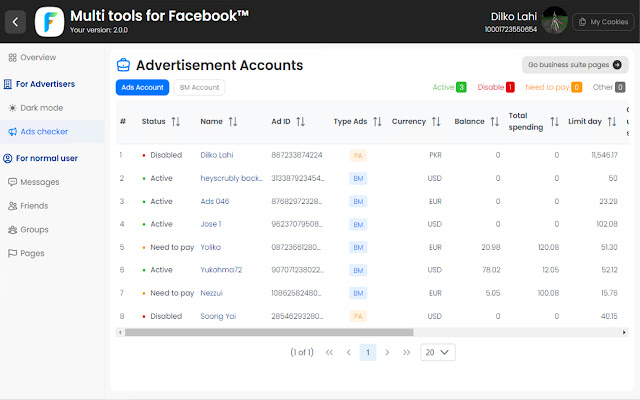Sort by Type Ads column arrows
The height and width of the screenshot is (400, 640).
(x=378, y=121)
